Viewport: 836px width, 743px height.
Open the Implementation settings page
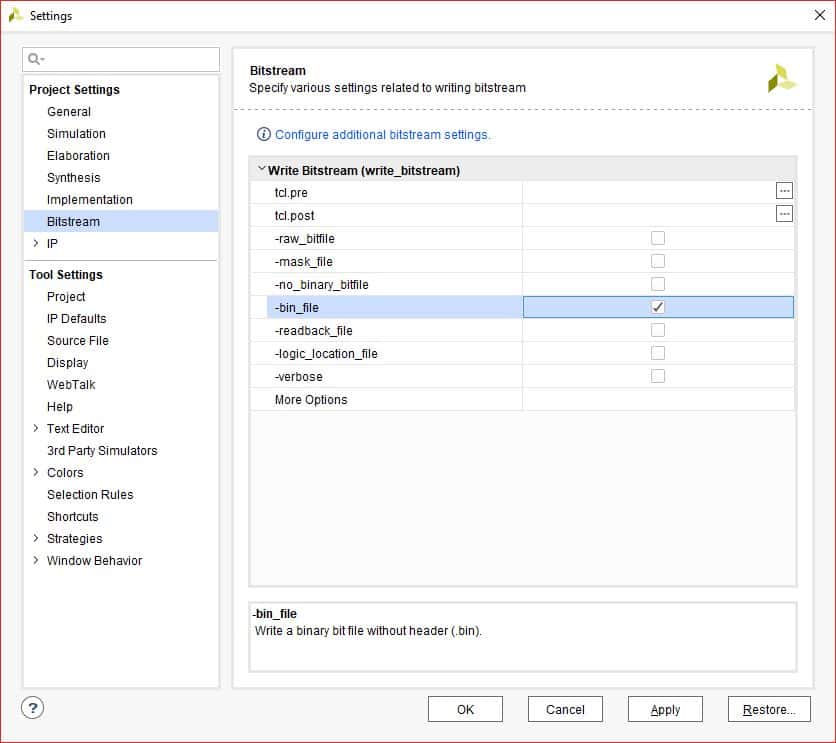(89, 200)
